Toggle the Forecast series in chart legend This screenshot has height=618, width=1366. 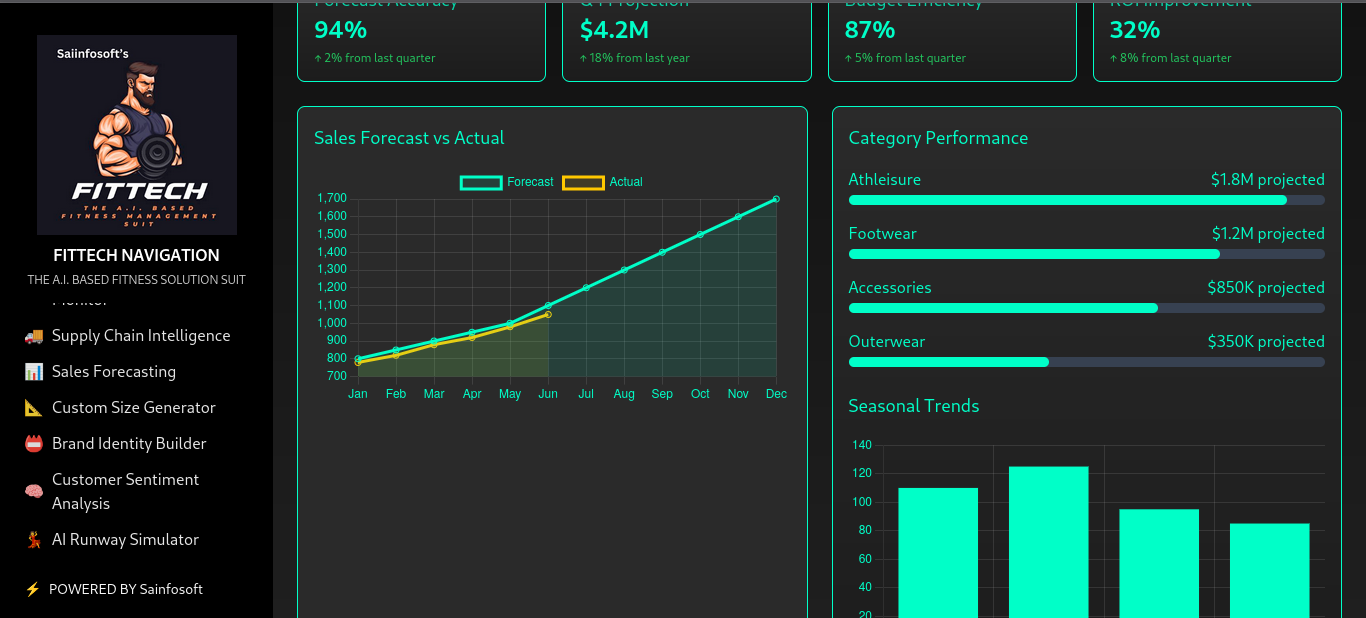pos(506,182)
